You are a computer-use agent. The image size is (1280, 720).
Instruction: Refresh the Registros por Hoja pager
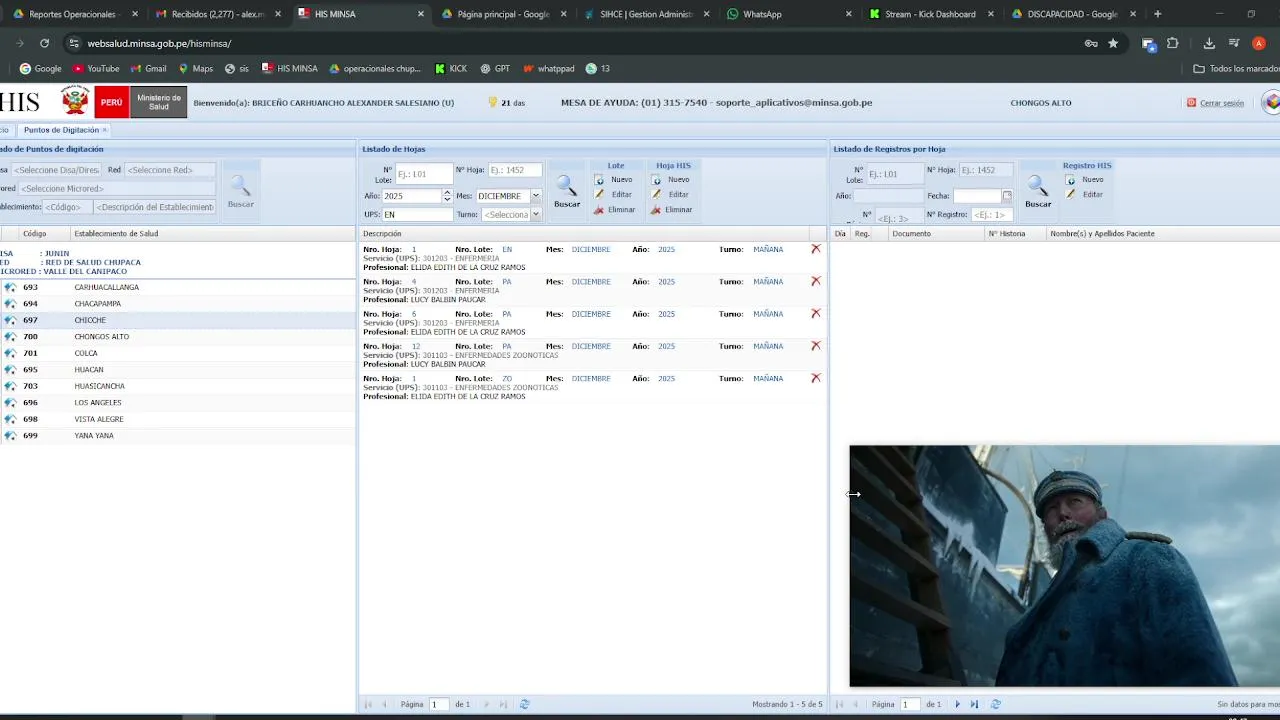(x=995, y=704)
